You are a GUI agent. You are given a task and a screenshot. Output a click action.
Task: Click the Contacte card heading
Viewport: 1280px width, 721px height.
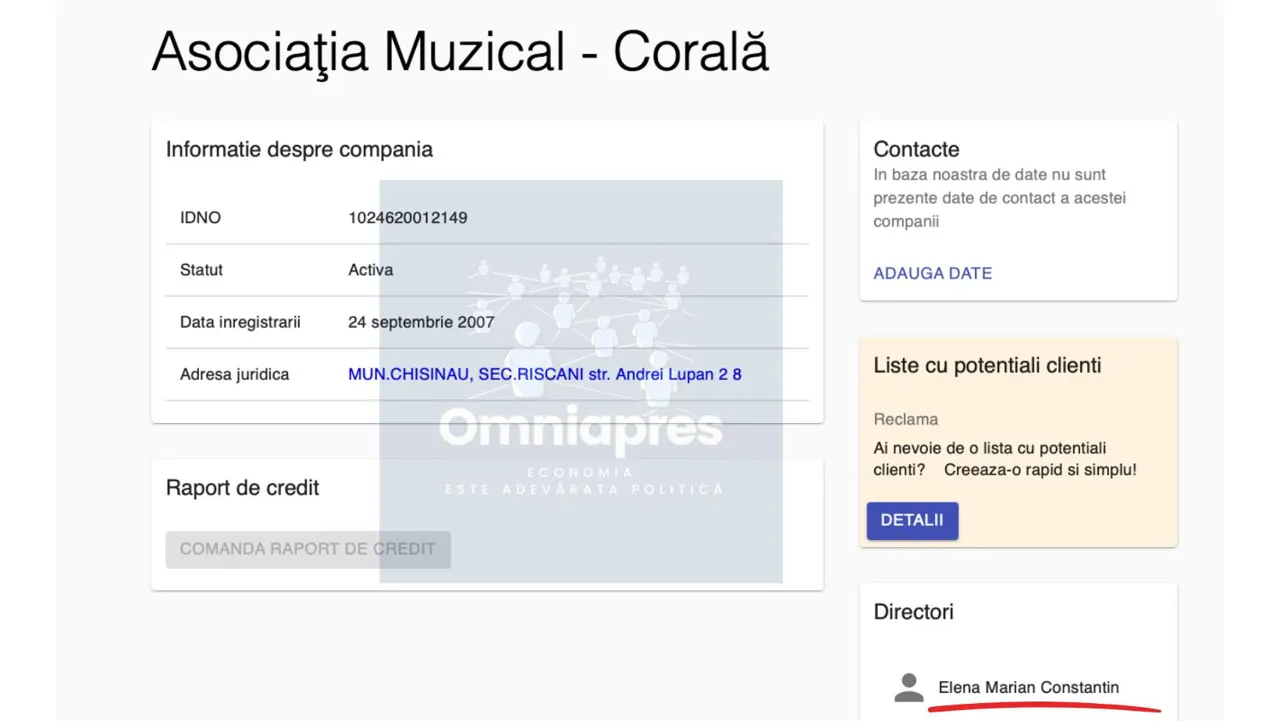[x=916, y=150]
